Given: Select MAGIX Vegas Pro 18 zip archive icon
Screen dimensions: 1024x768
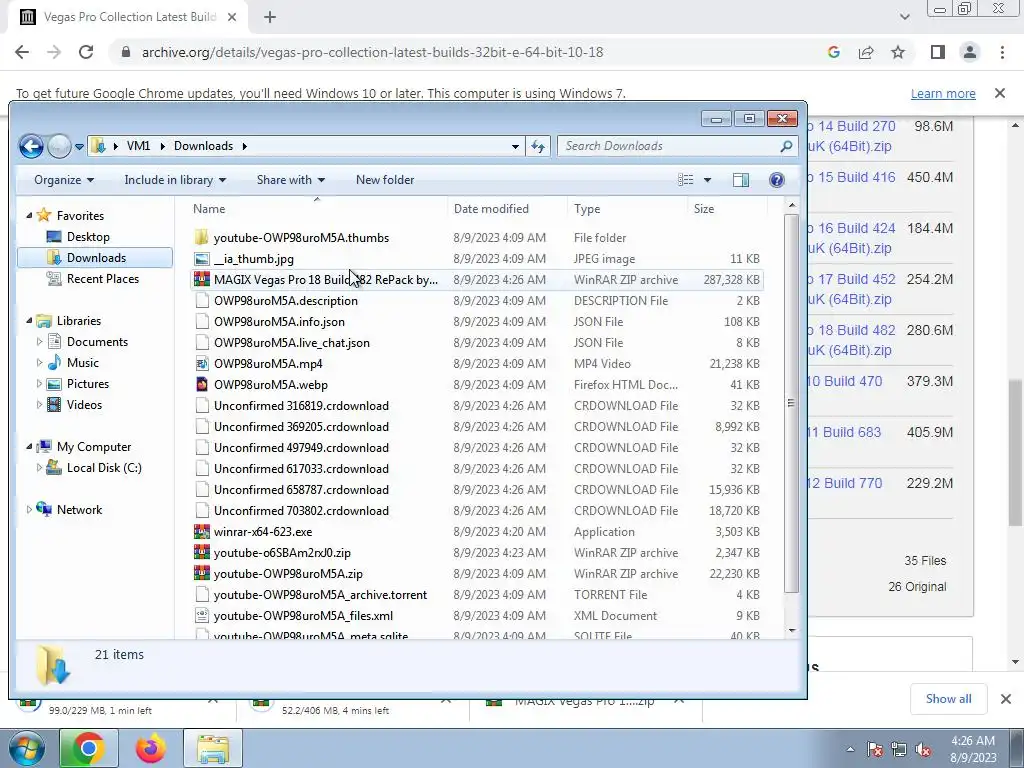Looking at the screenshot, I should tap(202, 280).
